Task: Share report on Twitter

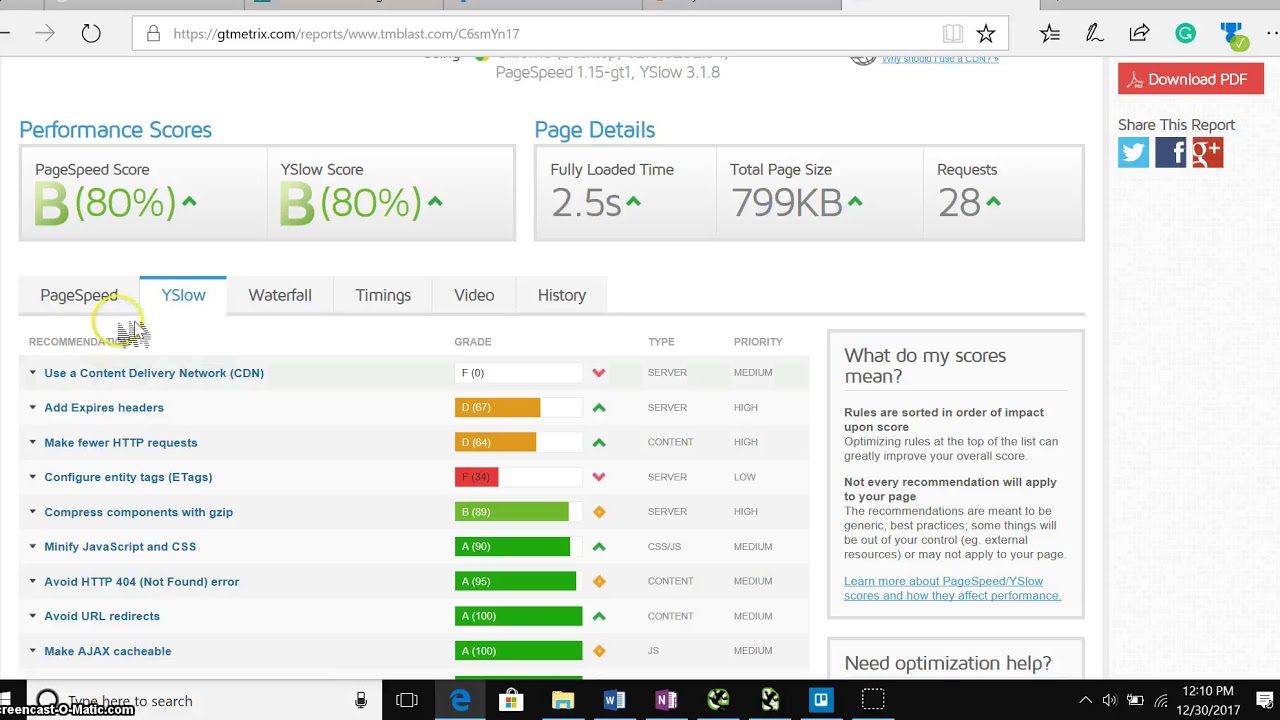Action: pyautogui.click(x=1134, y=152)
